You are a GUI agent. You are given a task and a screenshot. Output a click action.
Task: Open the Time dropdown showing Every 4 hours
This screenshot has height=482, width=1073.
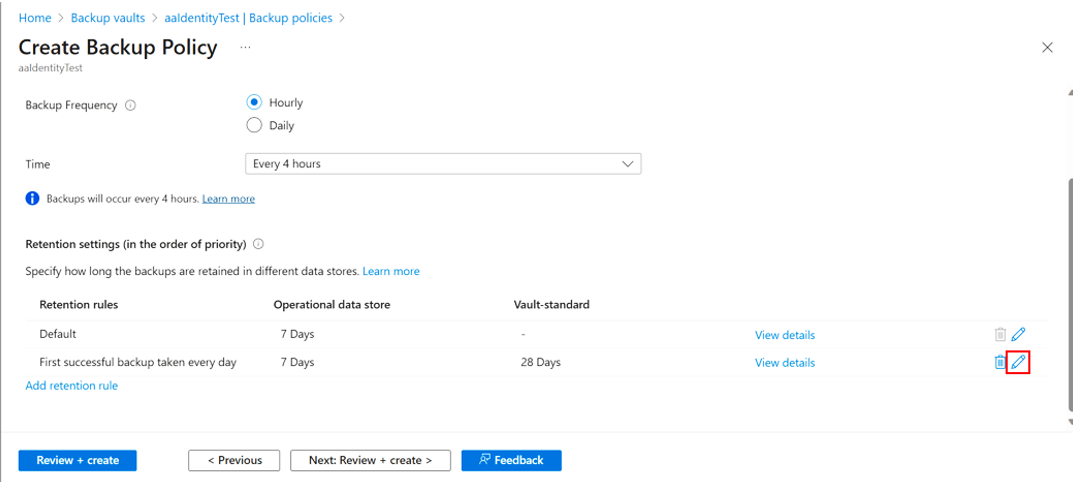443,164
